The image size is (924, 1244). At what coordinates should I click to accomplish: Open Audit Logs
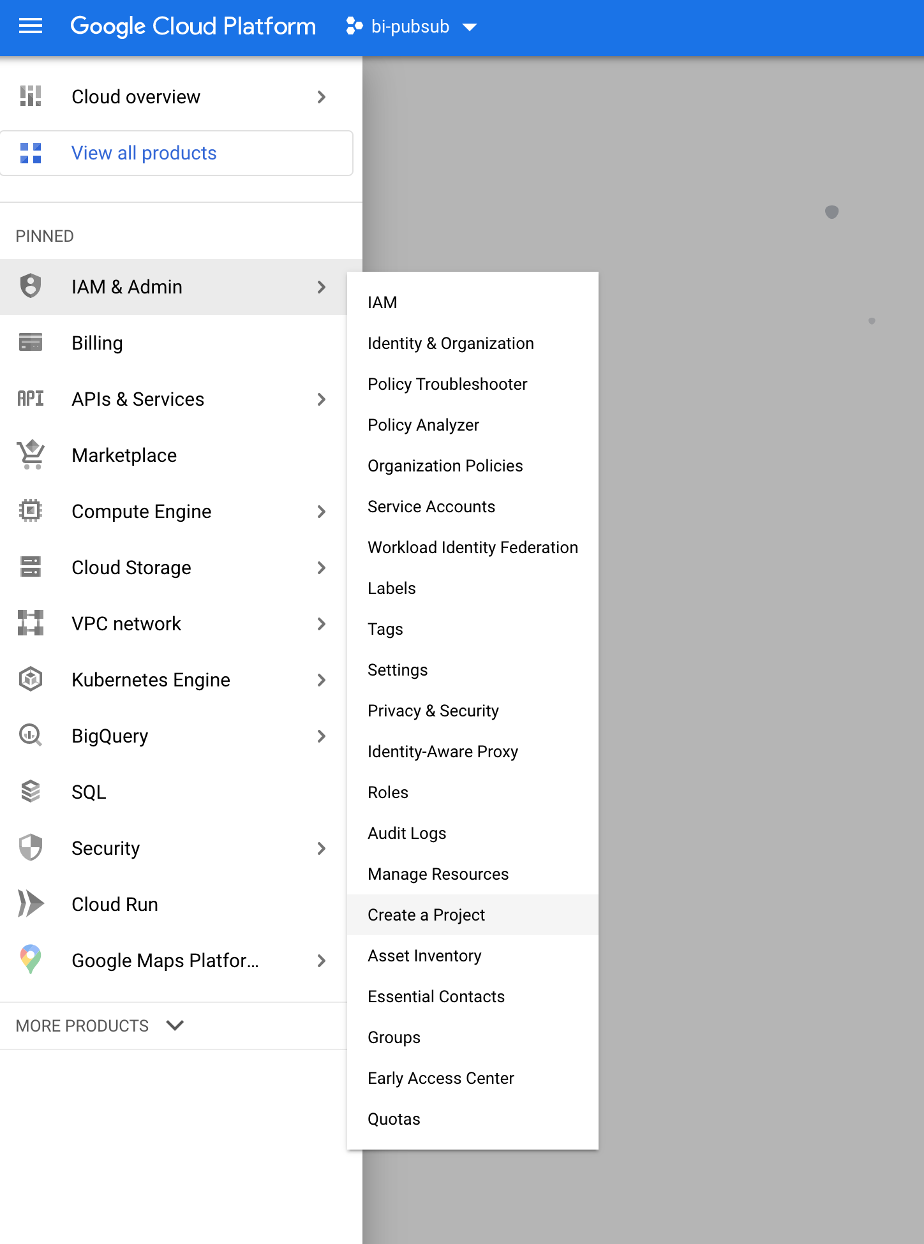pos(472,833)
